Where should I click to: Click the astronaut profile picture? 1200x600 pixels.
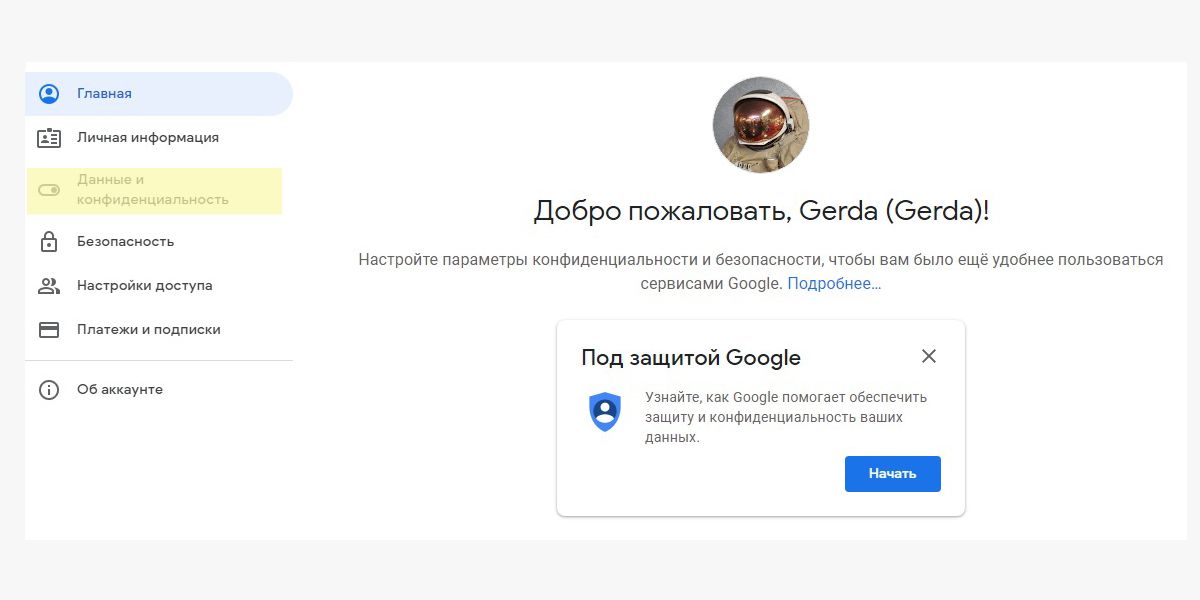(761, 125)
